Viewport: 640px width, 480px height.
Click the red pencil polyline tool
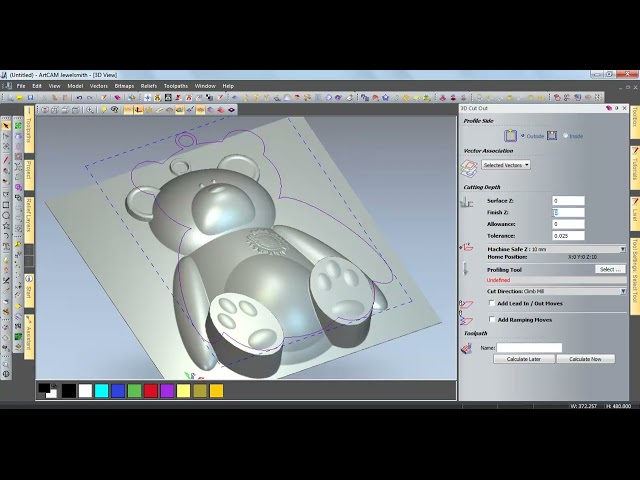tap(6, 160)
